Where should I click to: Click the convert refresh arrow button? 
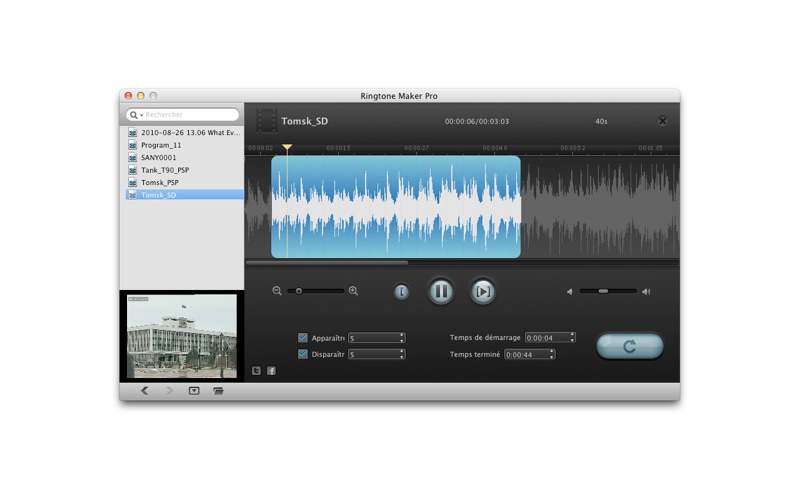pos(630,346)
